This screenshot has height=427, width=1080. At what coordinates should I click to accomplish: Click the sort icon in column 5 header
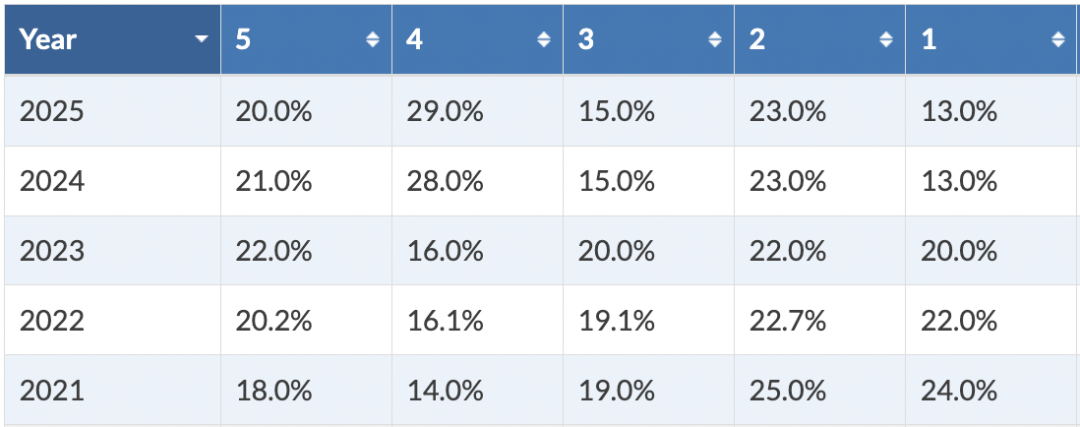[372, 40]
